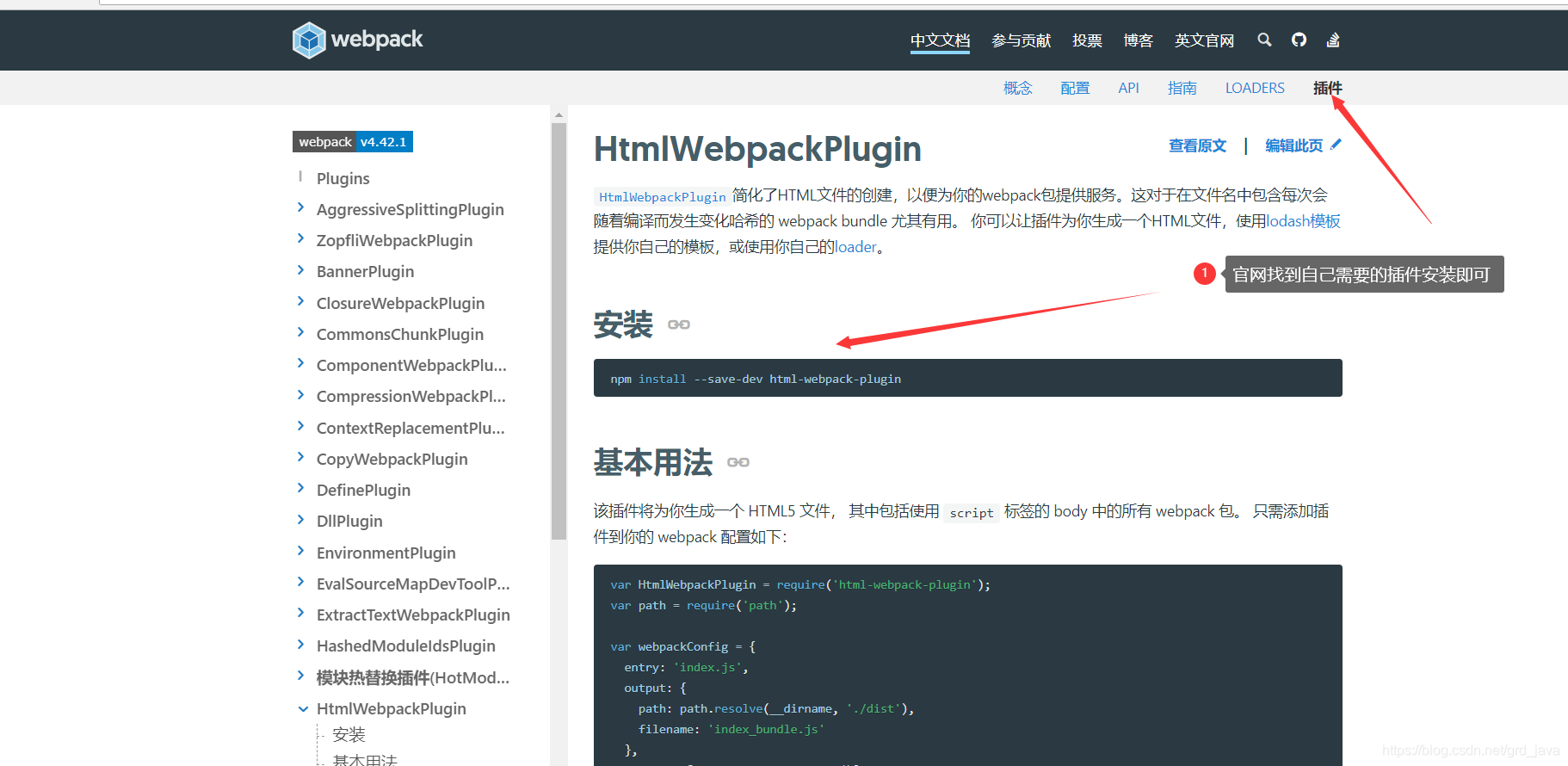Click the npm install command code block
Screen dimensions: 1568x766
click(967, 378)
